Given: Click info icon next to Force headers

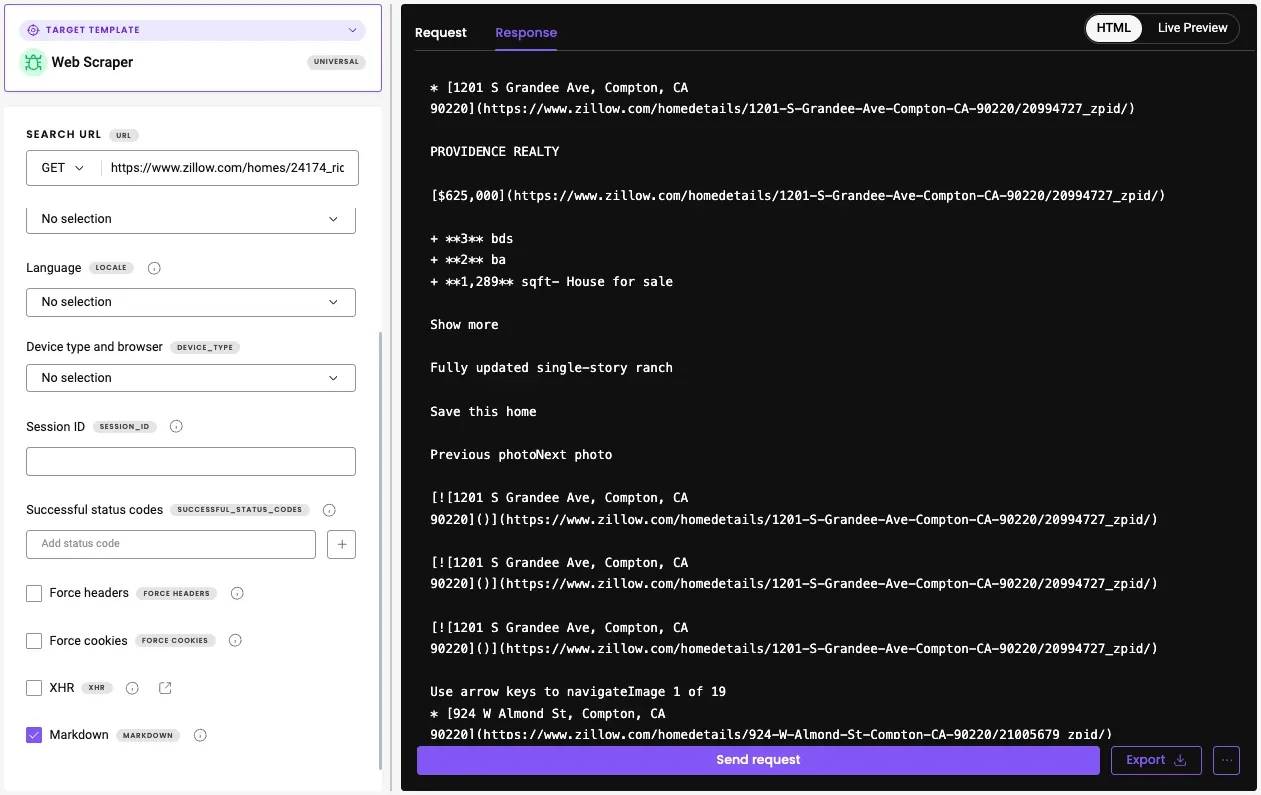Looking at the screenshot, I should (x=237, y=593).
